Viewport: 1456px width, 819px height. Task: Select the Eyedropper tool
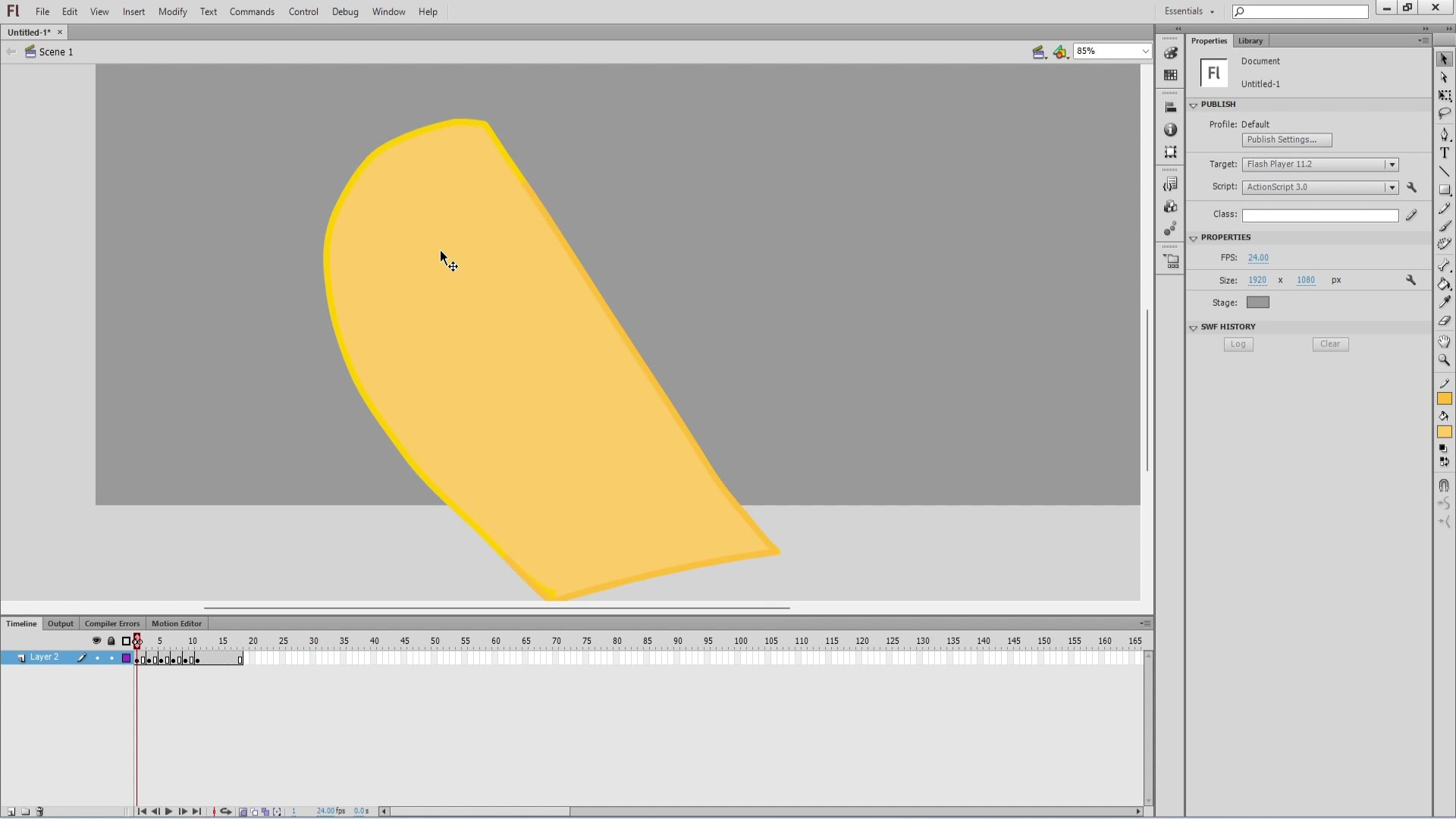point(1444,302)
